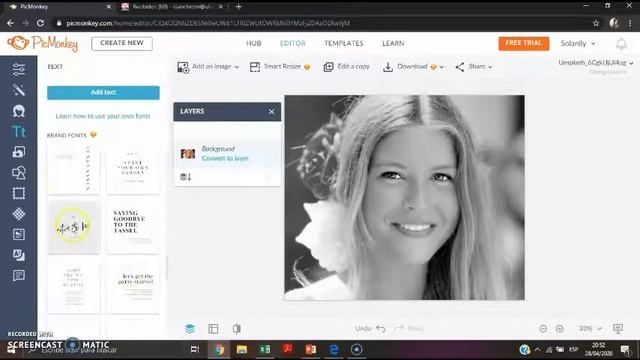Open Chrome from the taskbar
This screenshot has height=360, width=640.
pyautogui.click(x=220, y=349)
